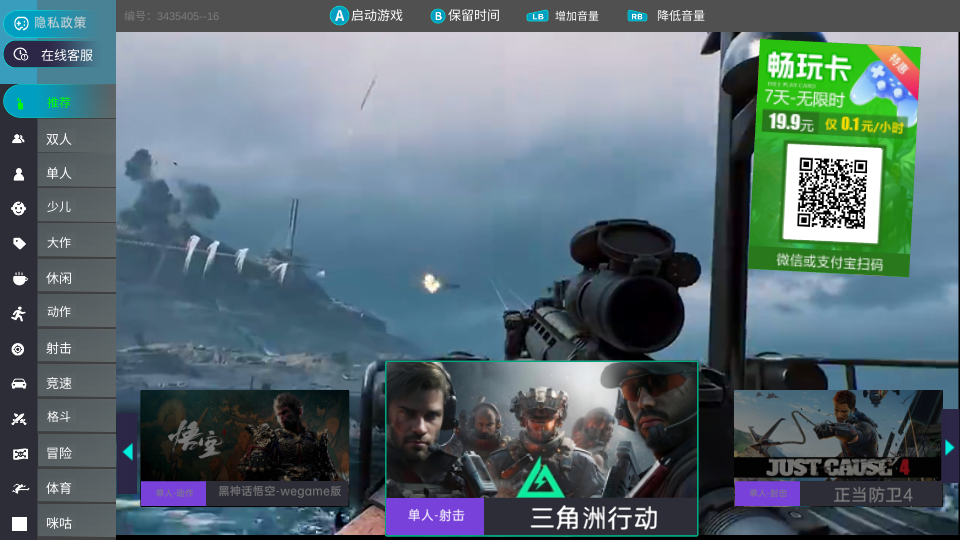The width and height of the screenshot is (960, 540).
Task: Click the B button icon
Action: (438, 17)
